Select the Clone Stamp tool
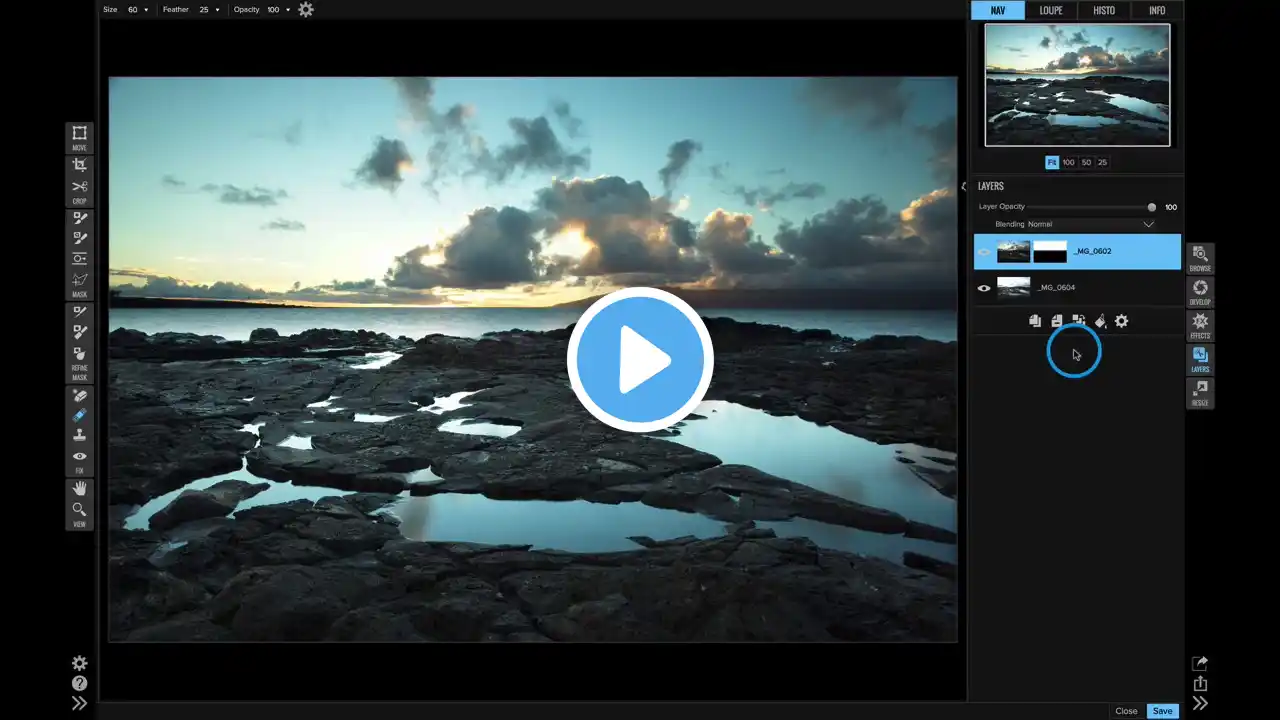1280x720 pixels. pyautogui.click(x=79, y=435)
